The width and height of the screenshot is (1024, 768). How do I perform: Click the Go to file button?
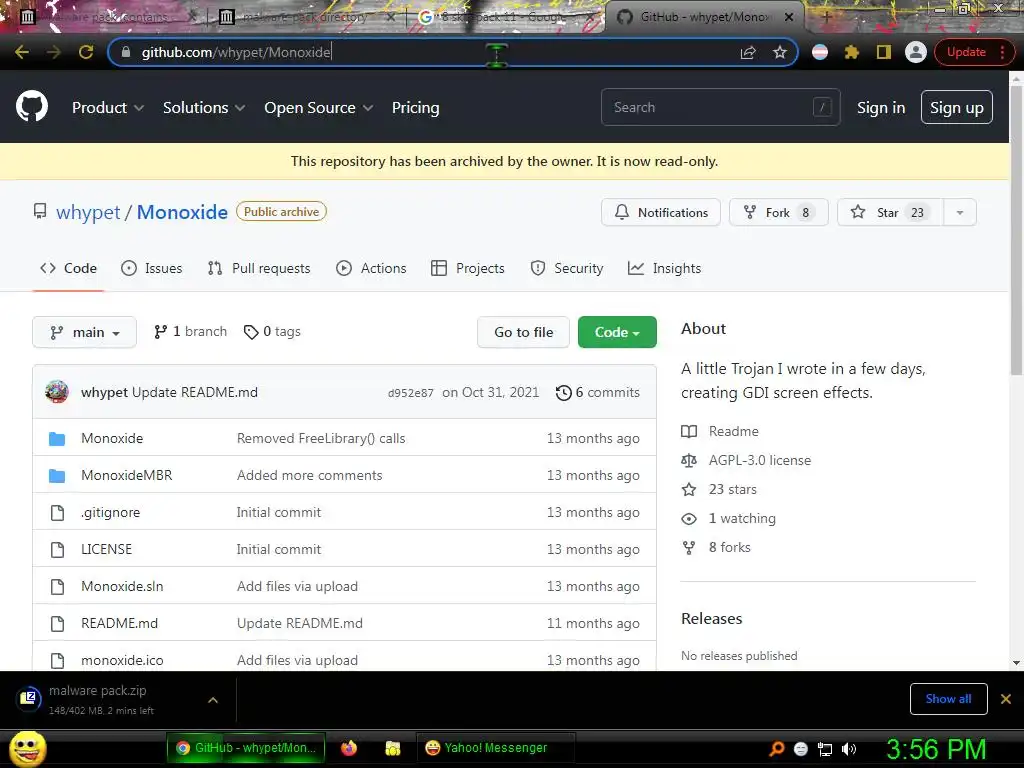tap(523, 332)
